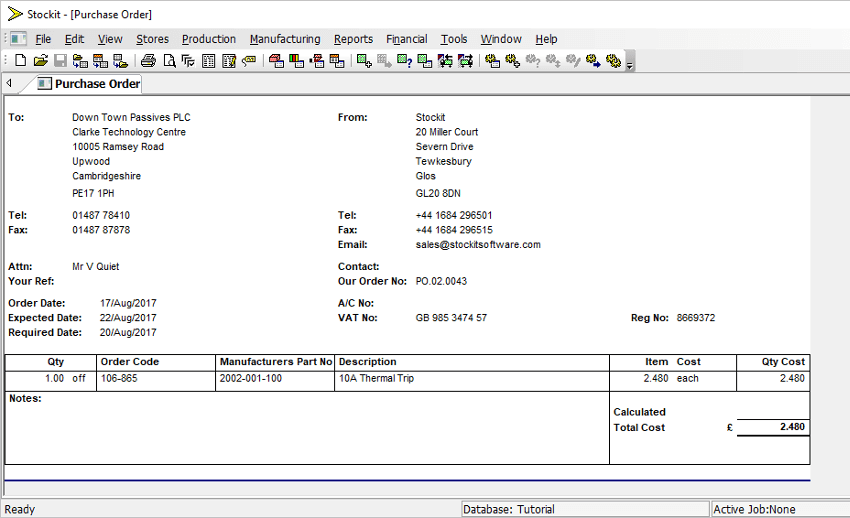Click the tab scroll left arrow
The image size is (850, 518).
click(x=9, y=83)
